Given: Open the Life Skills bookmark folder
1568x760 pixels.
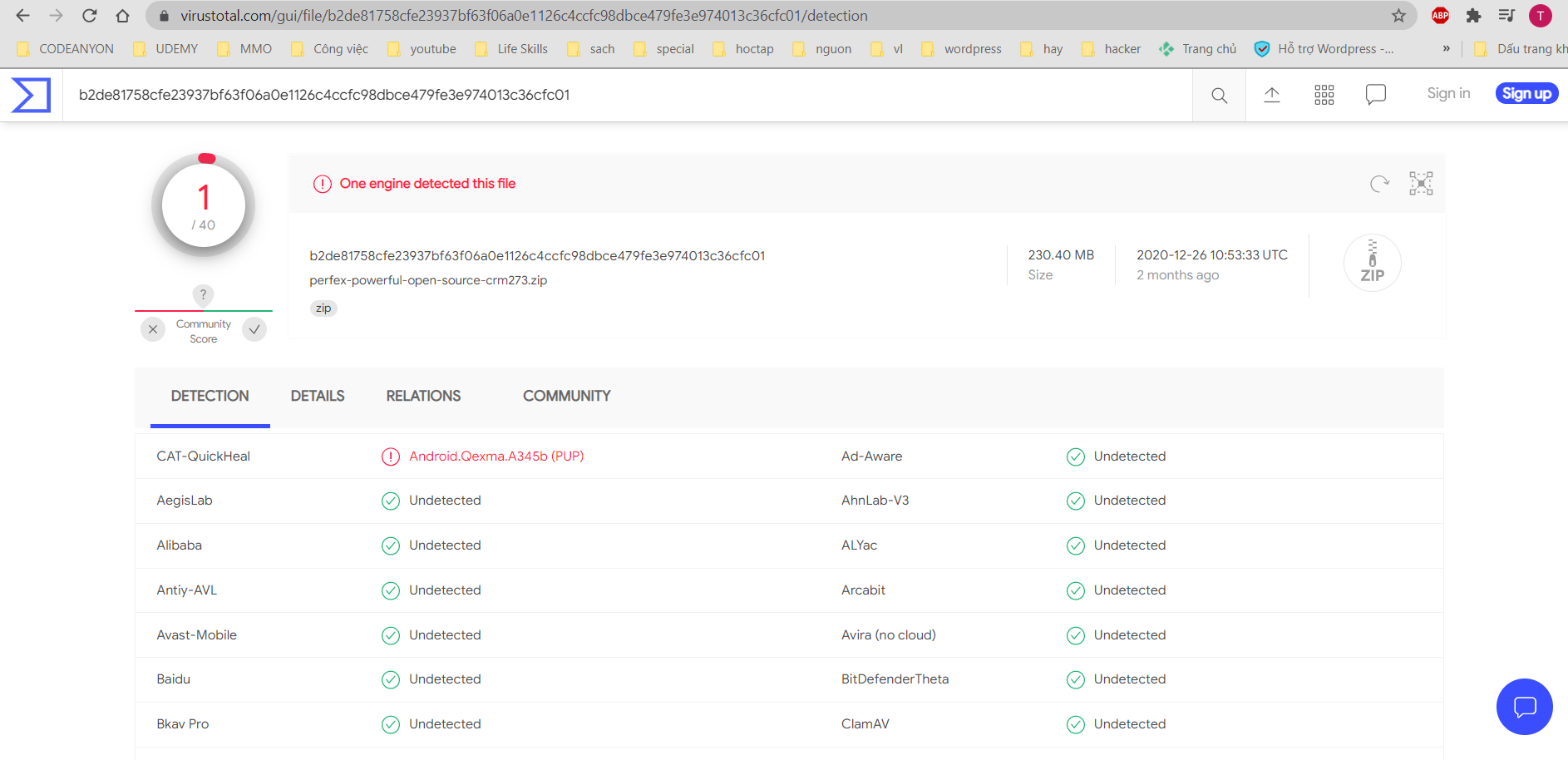Looking at the screenshot, I should (512, 49).
